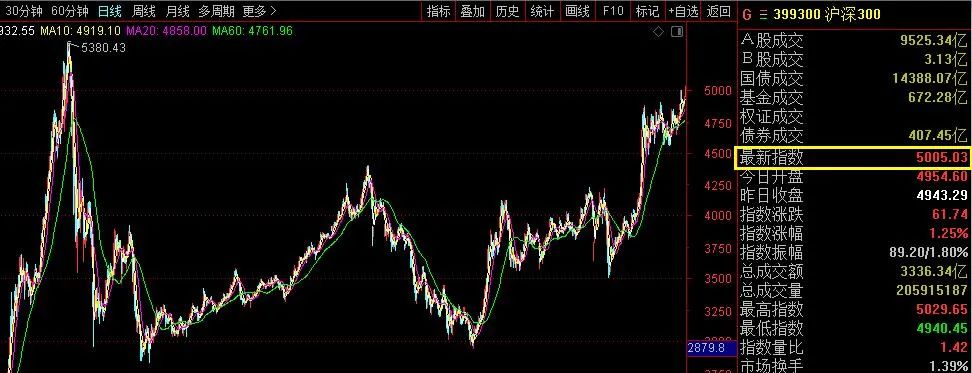Select the 日线 daily chart tab
This screenshot has width=972, height=373.
pos(110,11)
